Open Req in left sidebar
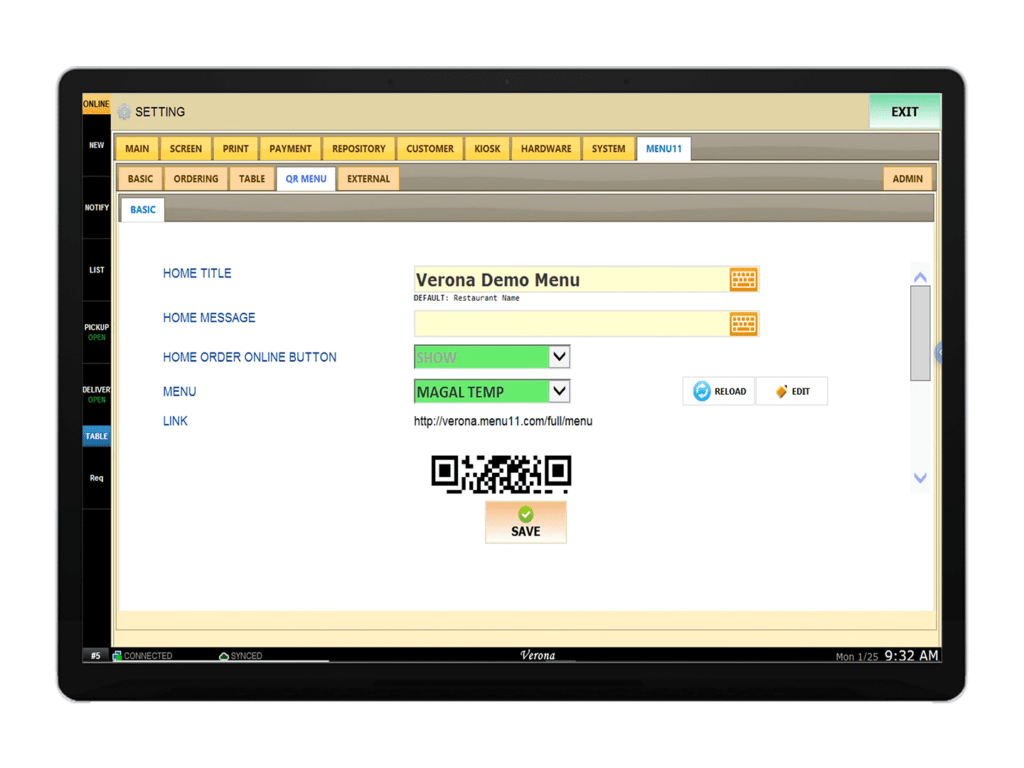 97,478
